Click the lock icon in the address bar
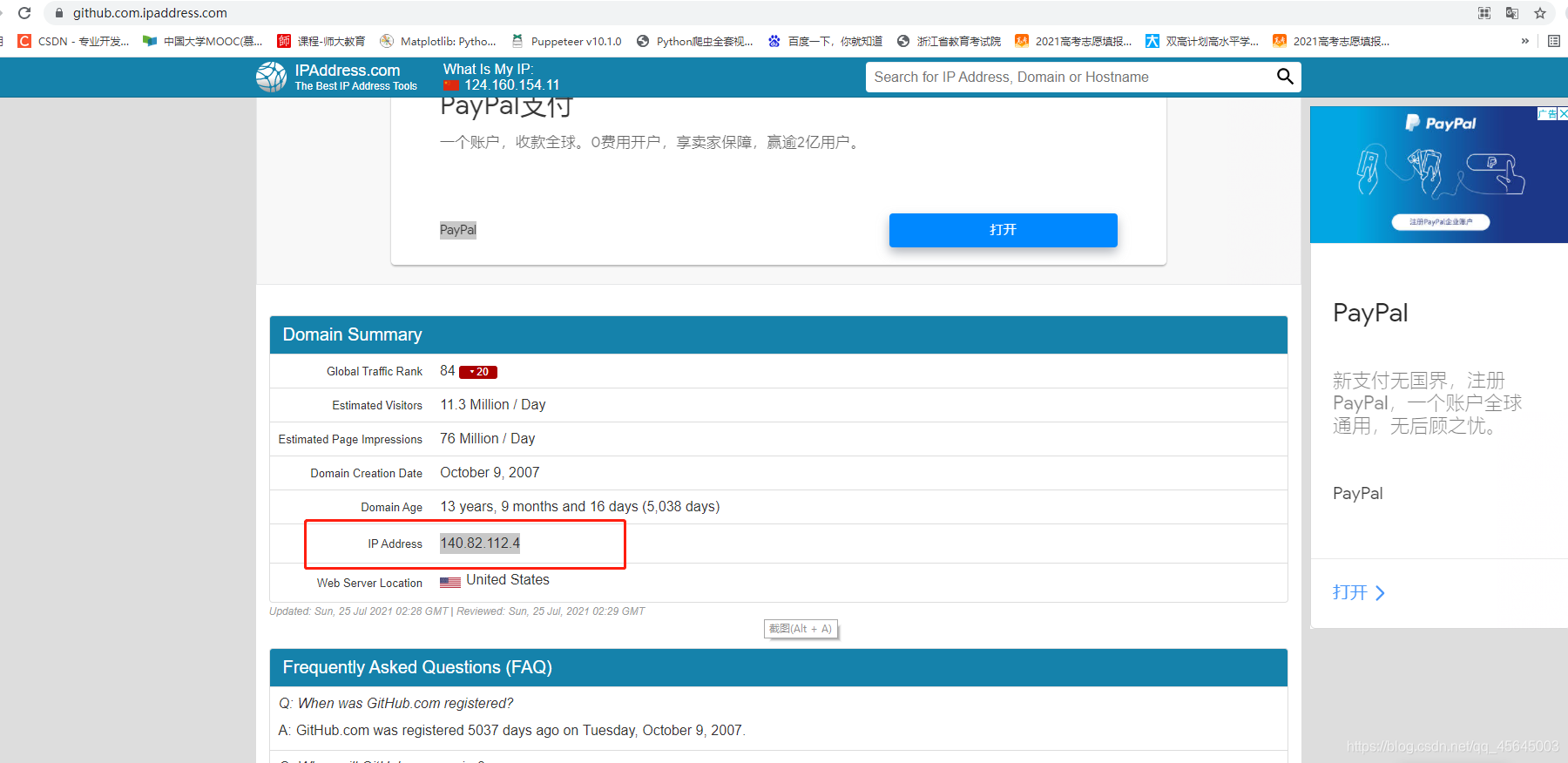Screen dimensions: 1568x763 point(59,13)
